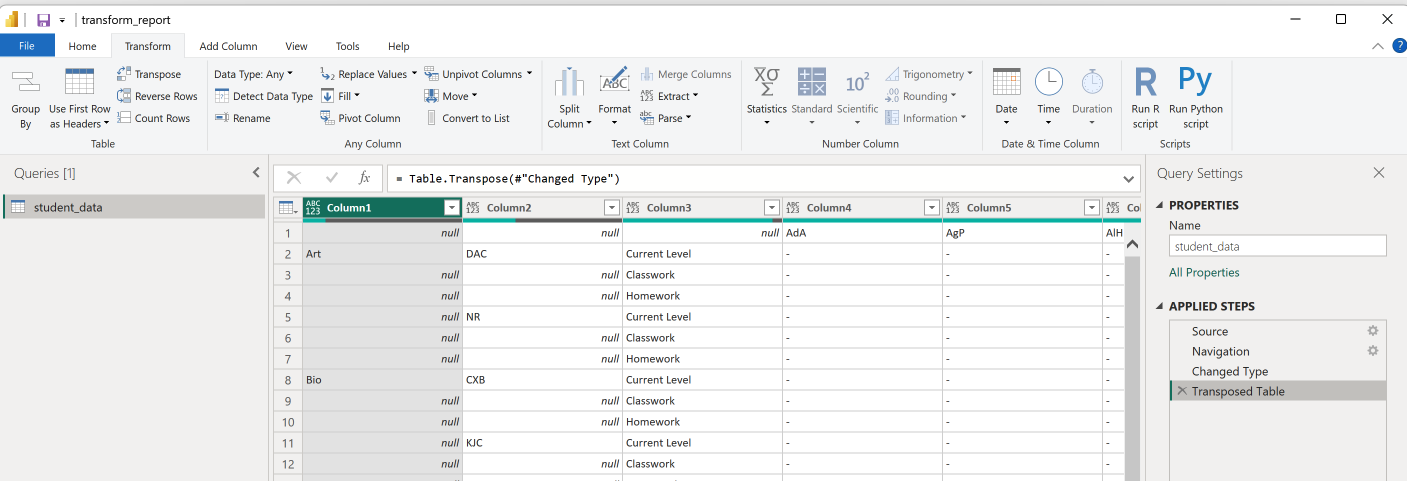Click Run Python script
The width and height of the screenshot is (1407, 481).
[1195, 99]
